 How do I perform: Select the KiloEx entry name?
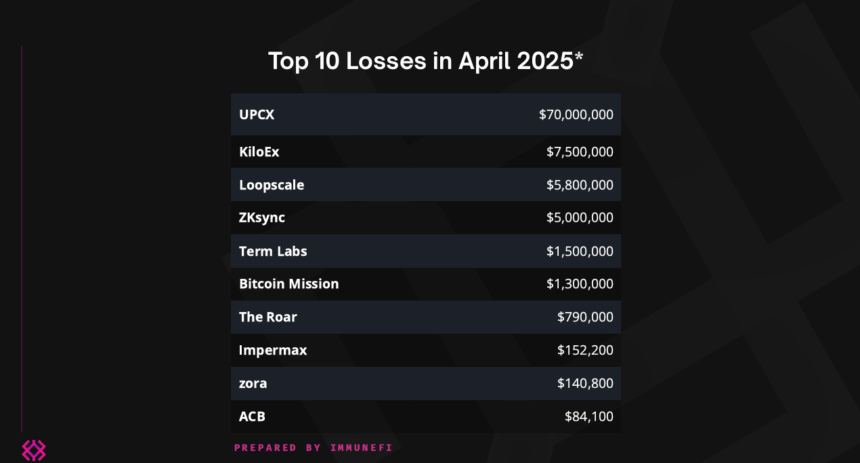pyautogui.click(x=260, y=152)
